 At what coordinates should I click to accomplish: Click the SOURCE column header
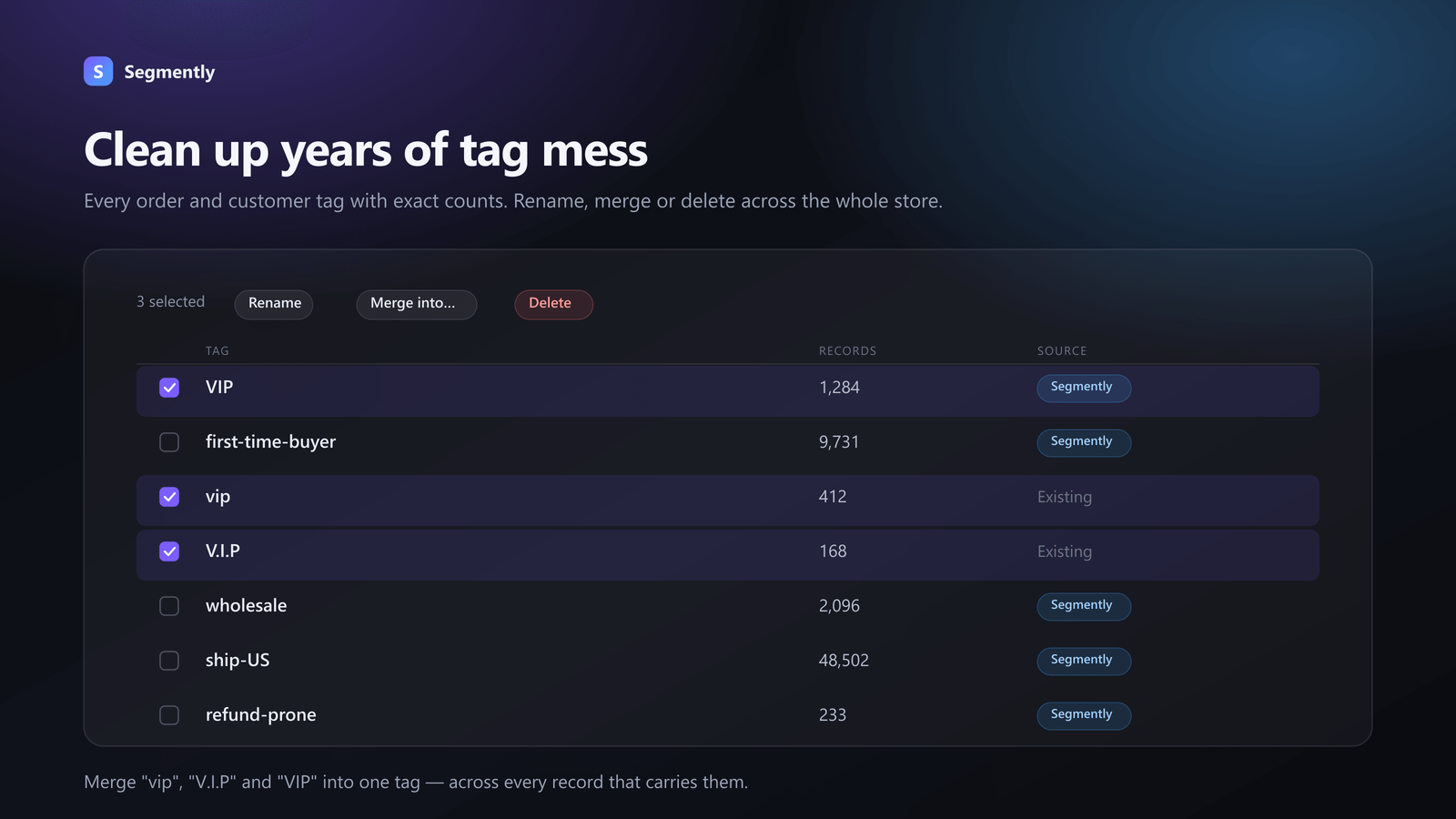coord(1062,350)
